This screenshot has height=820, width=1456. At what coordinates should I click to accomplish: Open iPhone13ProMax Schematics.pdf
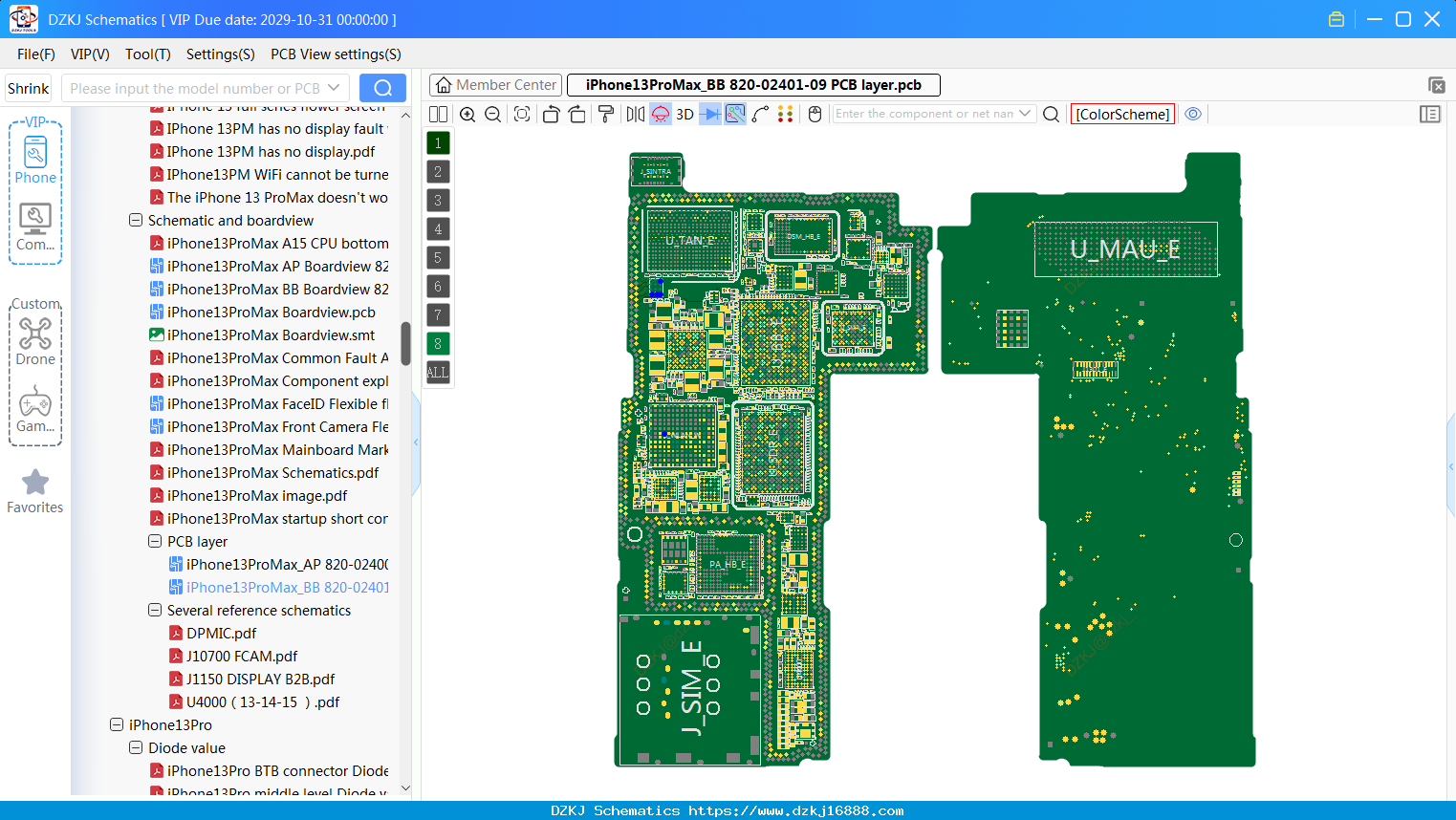272,472
